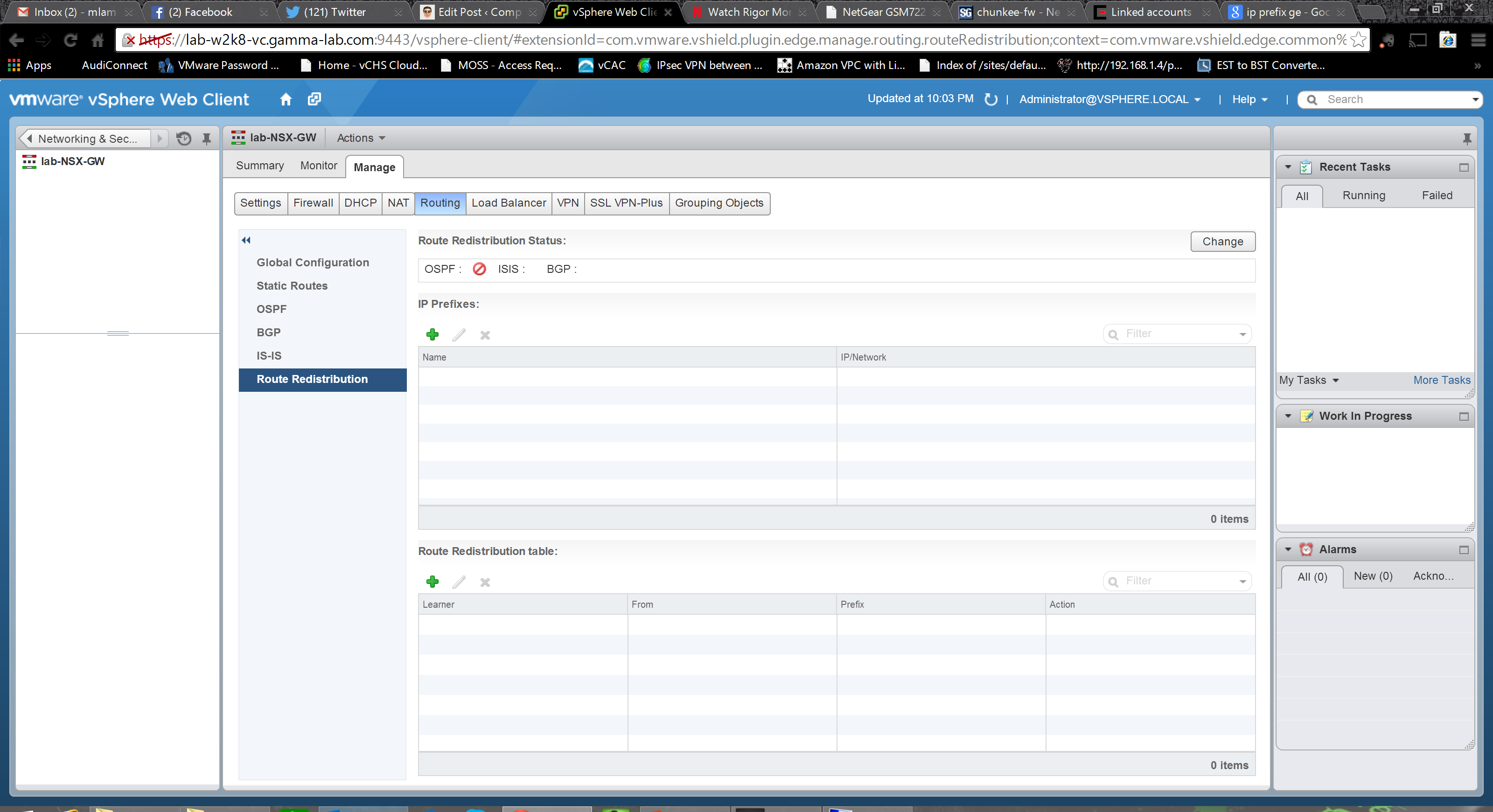Minimize the Recent Tasks panel
The width and height of the screenshot is (1493, 812).
pos(1464,167)
